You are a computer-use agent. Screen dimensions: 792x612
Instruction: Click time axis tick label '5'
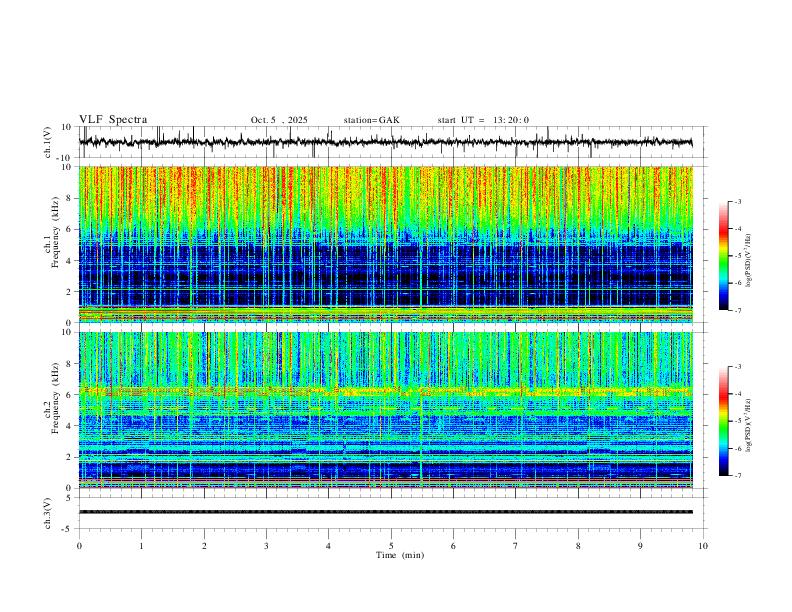(x=391, y=546)
